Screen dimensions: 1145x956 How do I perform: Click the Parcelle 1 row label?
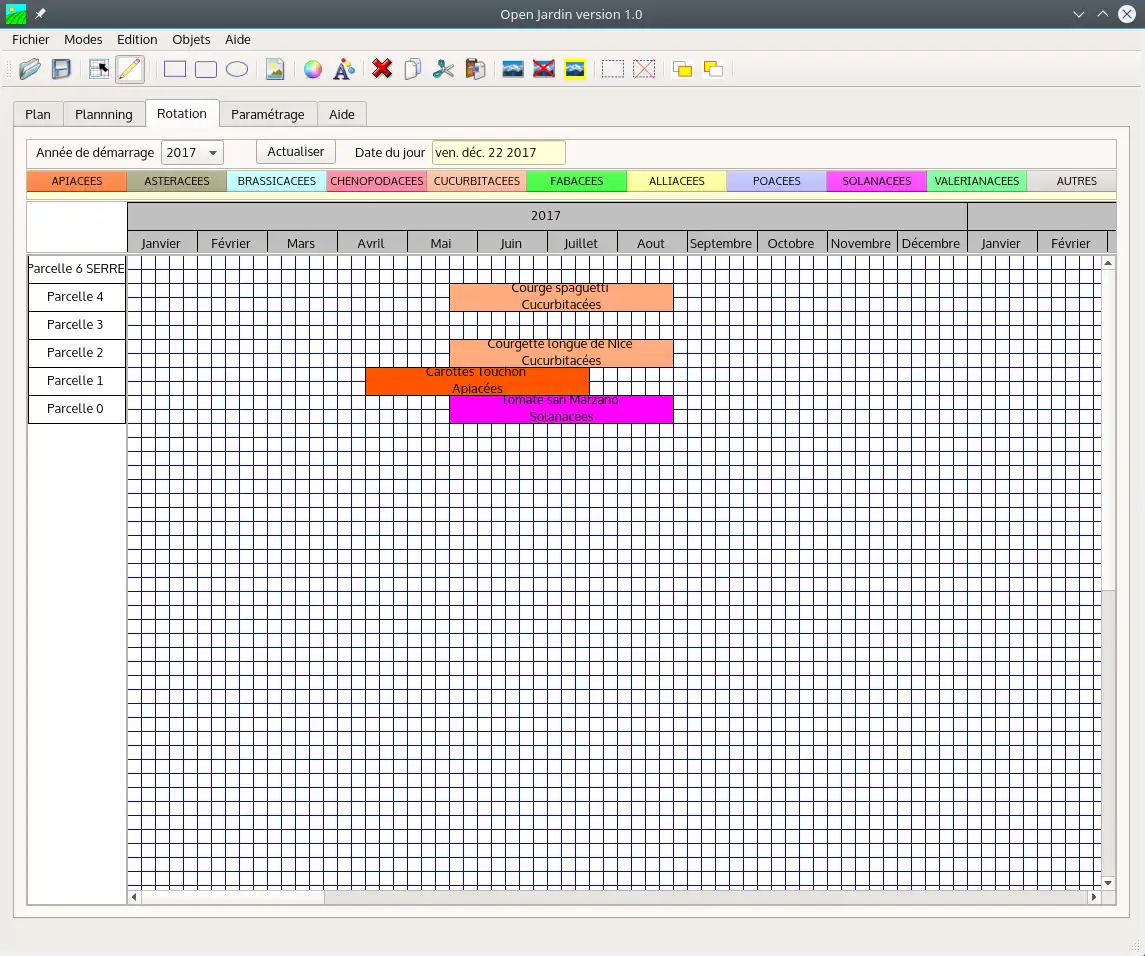(x=77, y=381)
